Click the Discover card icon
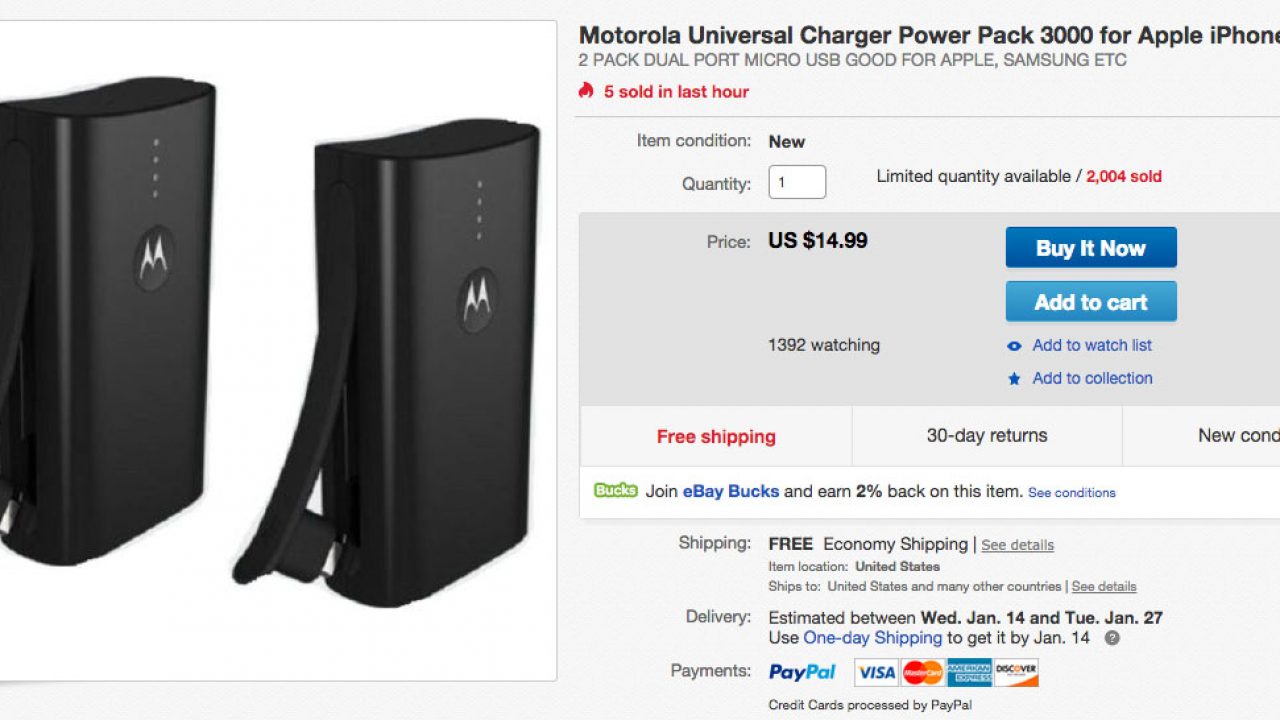This screenshot has width=1280, height=720. (x=1016, y=672)
